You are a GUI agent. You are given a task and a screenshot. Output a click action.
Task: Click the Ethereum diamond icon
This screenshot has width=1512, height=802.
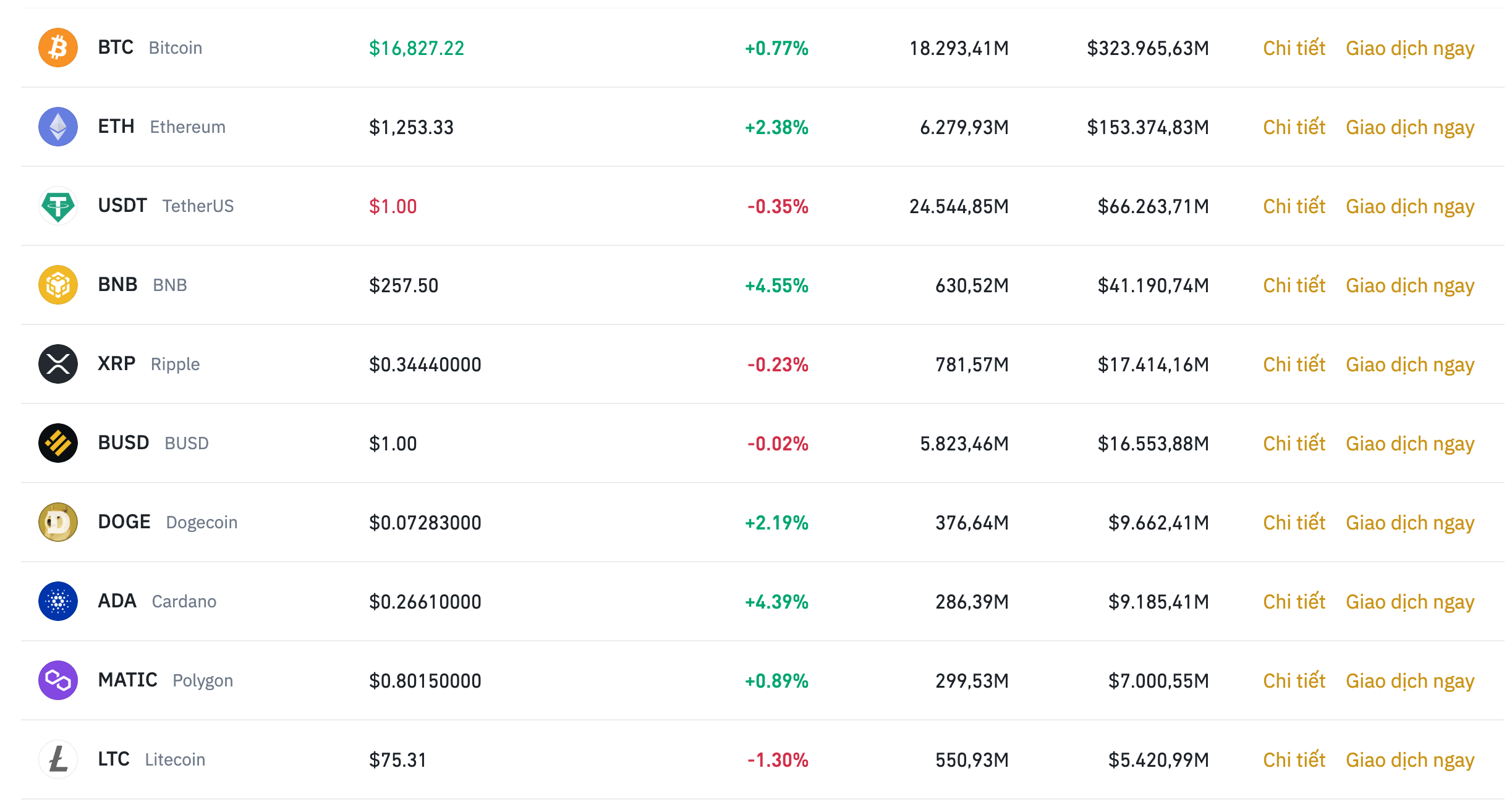[58, 127]
